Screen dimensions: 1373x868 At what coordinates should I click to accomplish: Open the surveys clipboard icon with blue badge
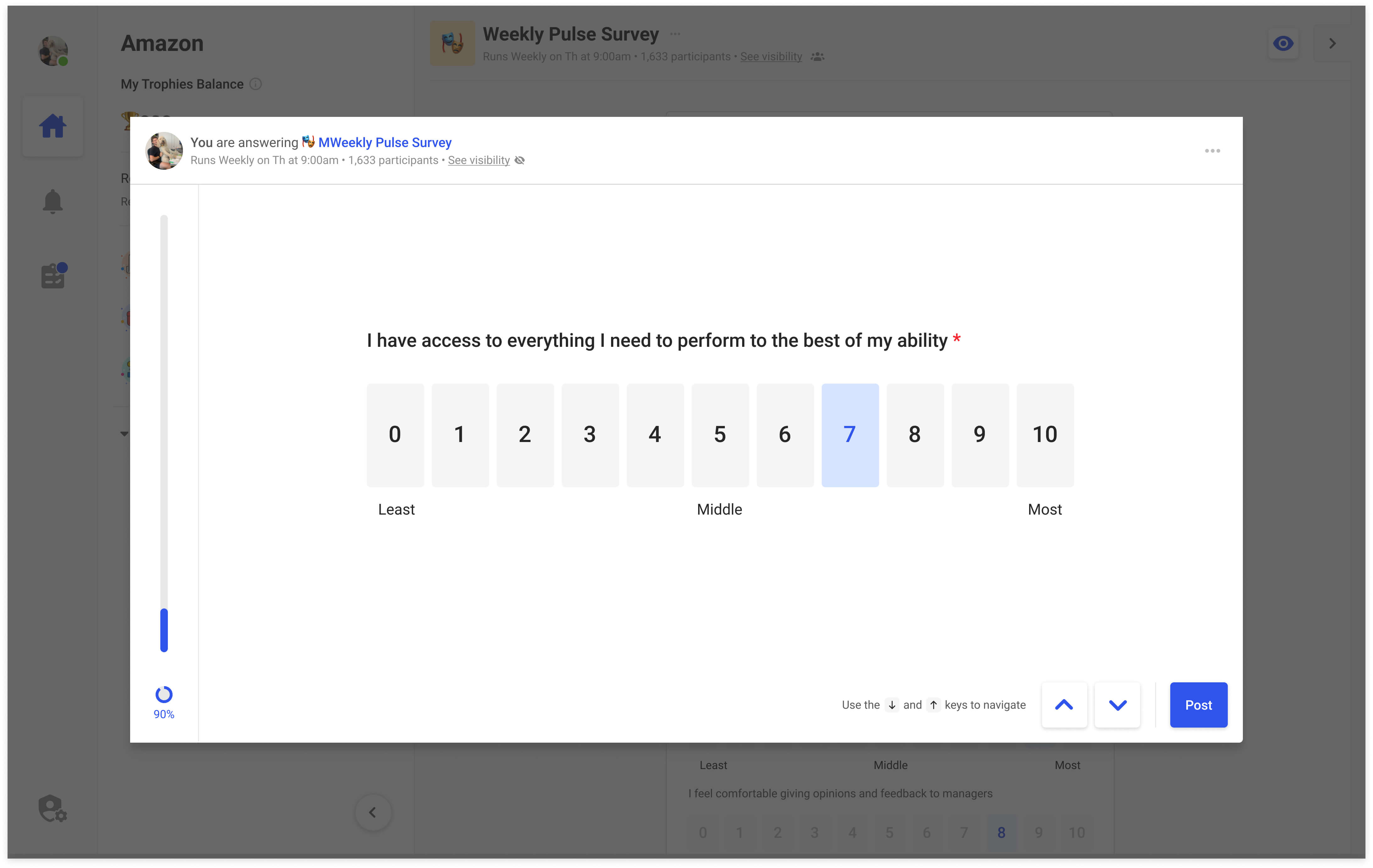click(x=52, y=276)
